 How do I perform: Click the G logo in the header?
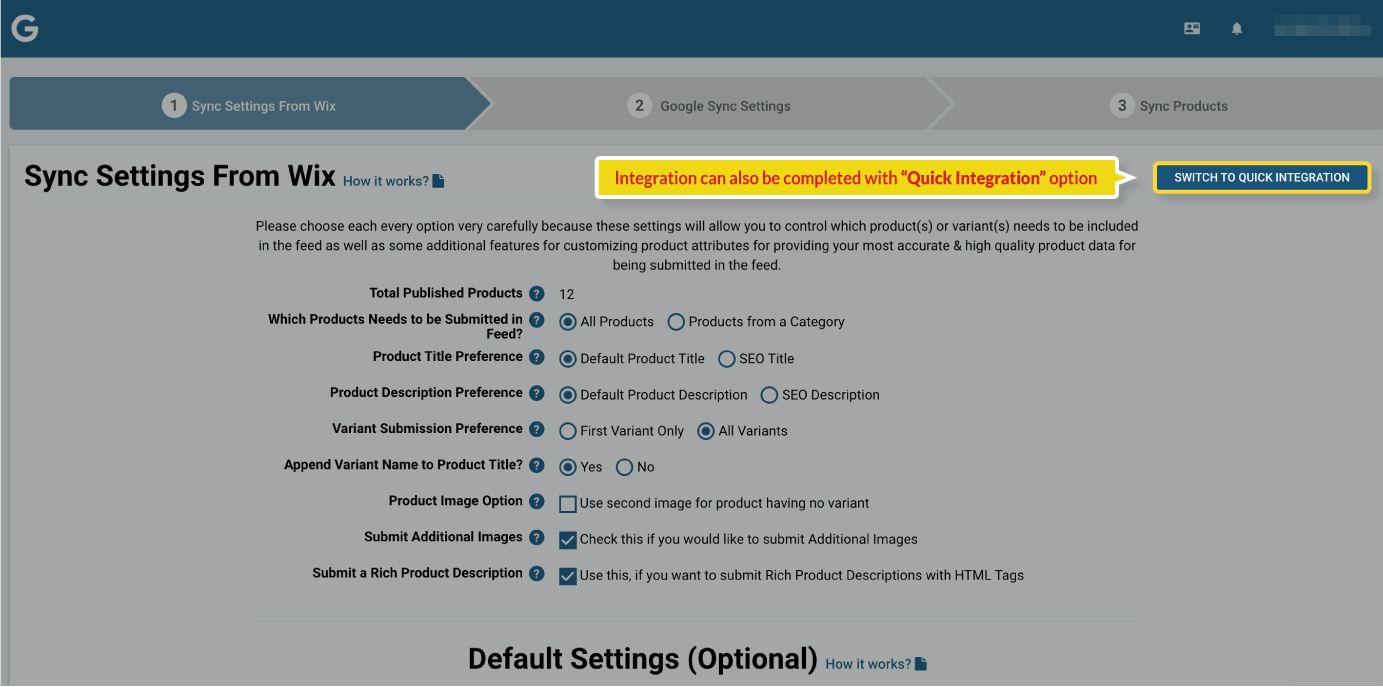pos(25,29)
